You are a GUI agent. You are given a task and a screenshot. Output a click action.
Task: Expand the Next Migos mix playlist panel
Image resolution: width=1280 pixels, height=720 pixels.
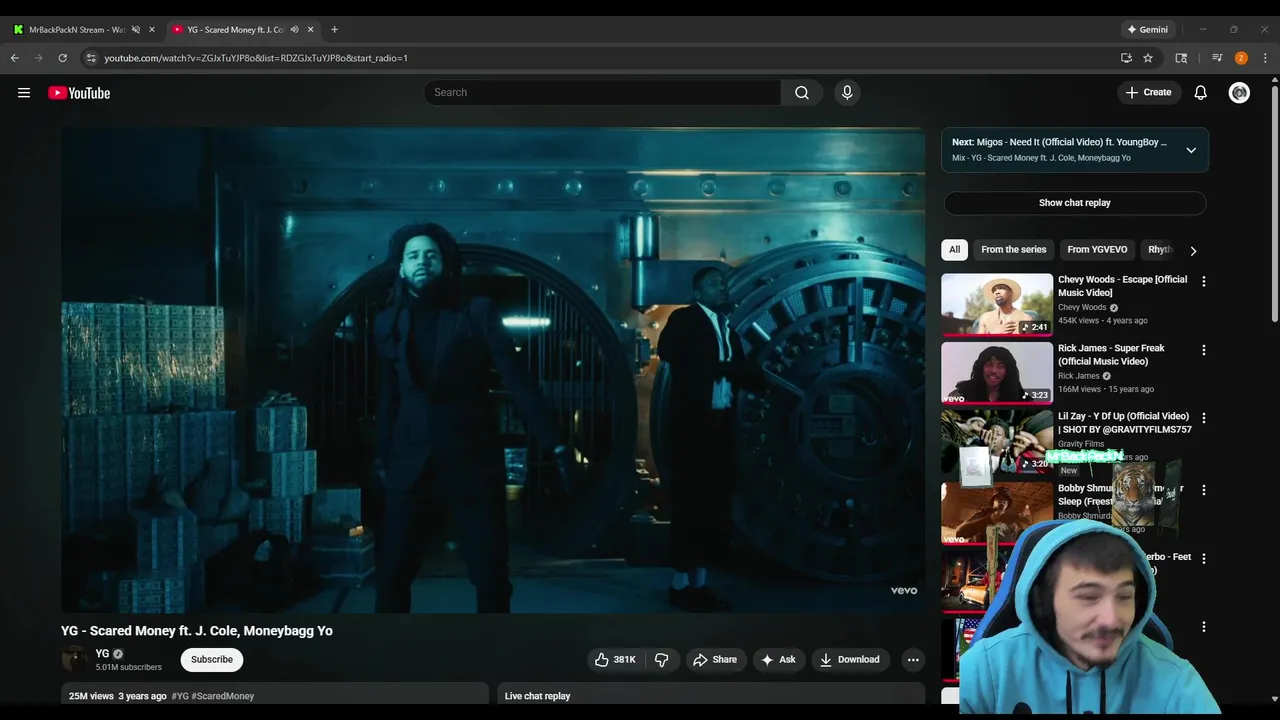coord(1191,150)
